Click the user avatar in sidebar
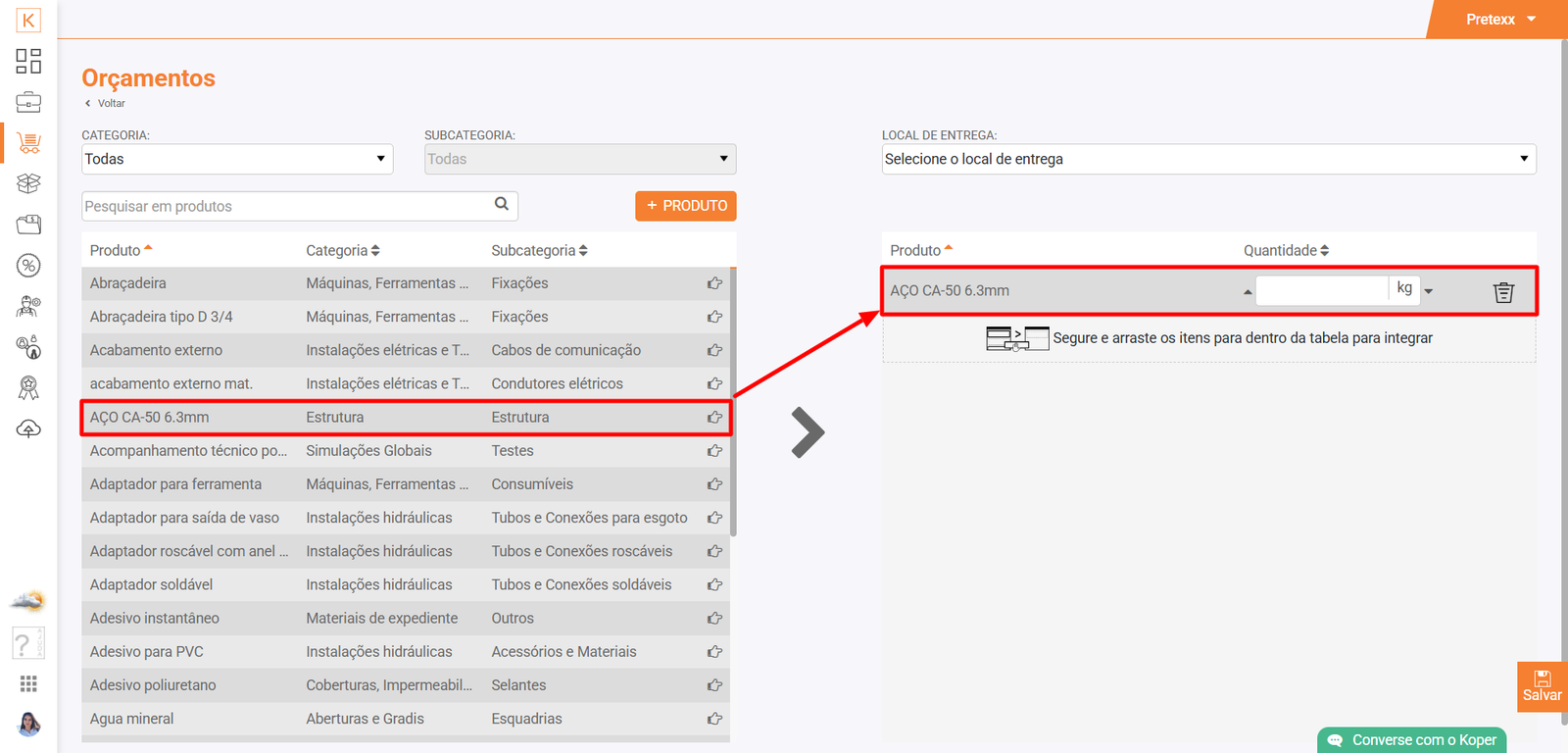Viewport: 1568px width, 753px height. [x=28, y=725]
